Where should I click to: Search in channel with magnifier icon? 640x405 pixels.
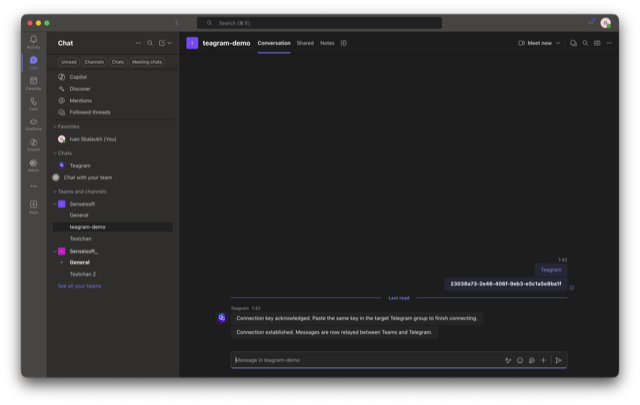pos(585,43)
